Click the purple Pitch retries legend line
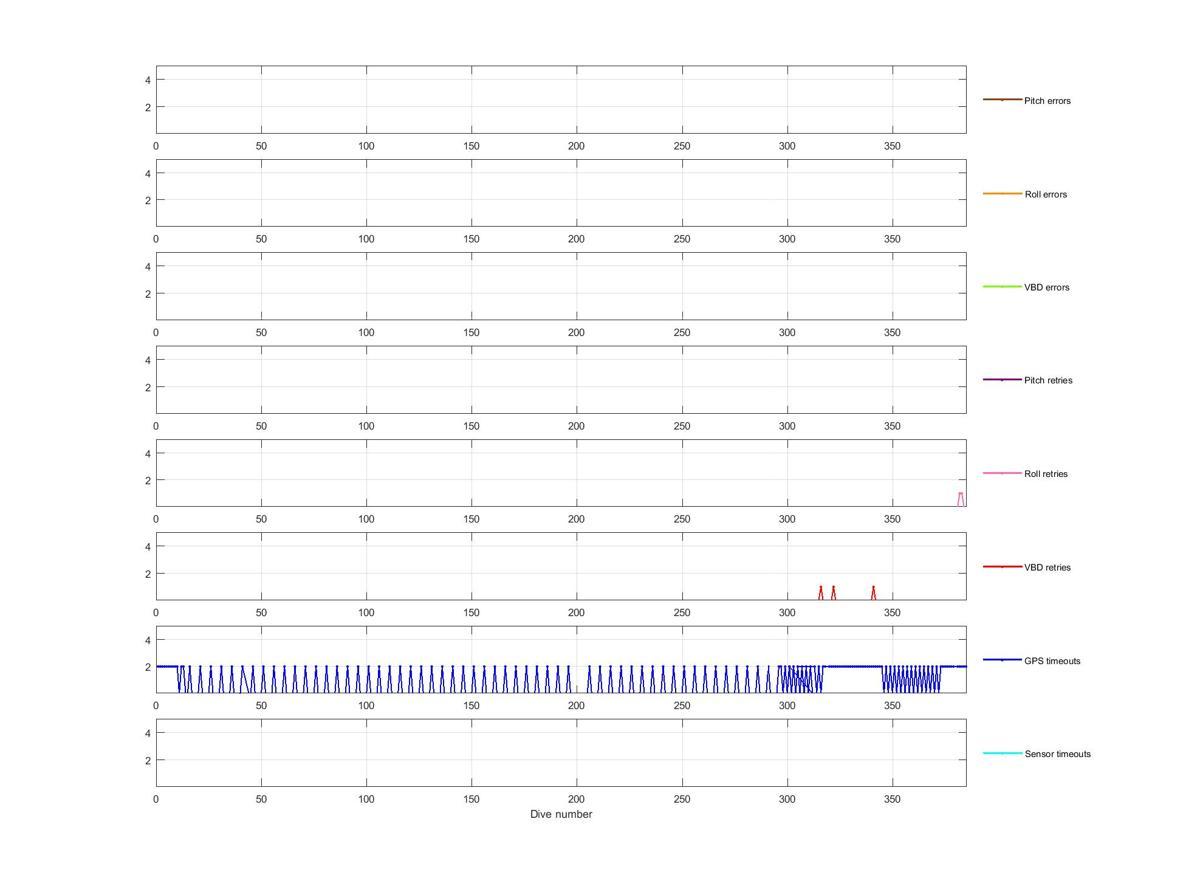Image resolution: width=1200 pixels, height=885 pixels. click(1002, 380)
